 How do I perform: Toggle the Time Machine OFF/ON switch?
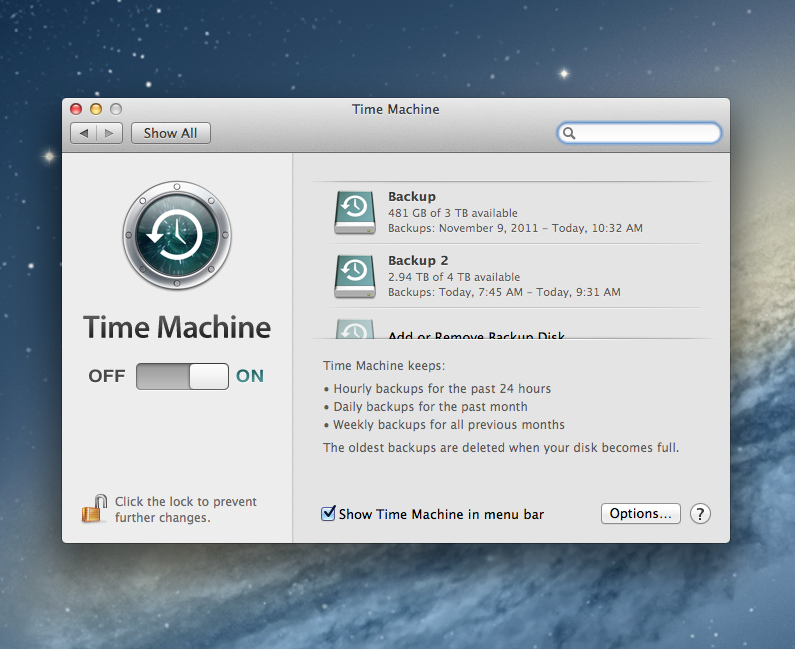tap(182, 376)
